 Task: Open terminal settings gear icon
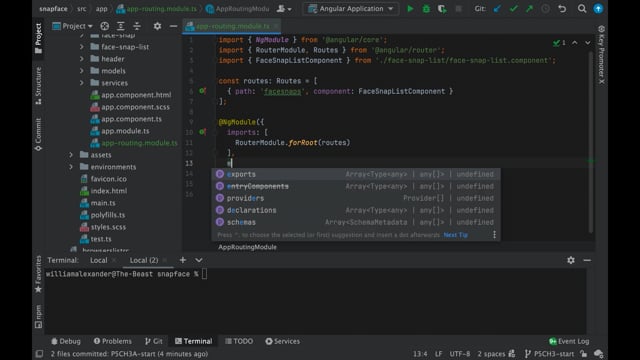[x=571, y=260]
